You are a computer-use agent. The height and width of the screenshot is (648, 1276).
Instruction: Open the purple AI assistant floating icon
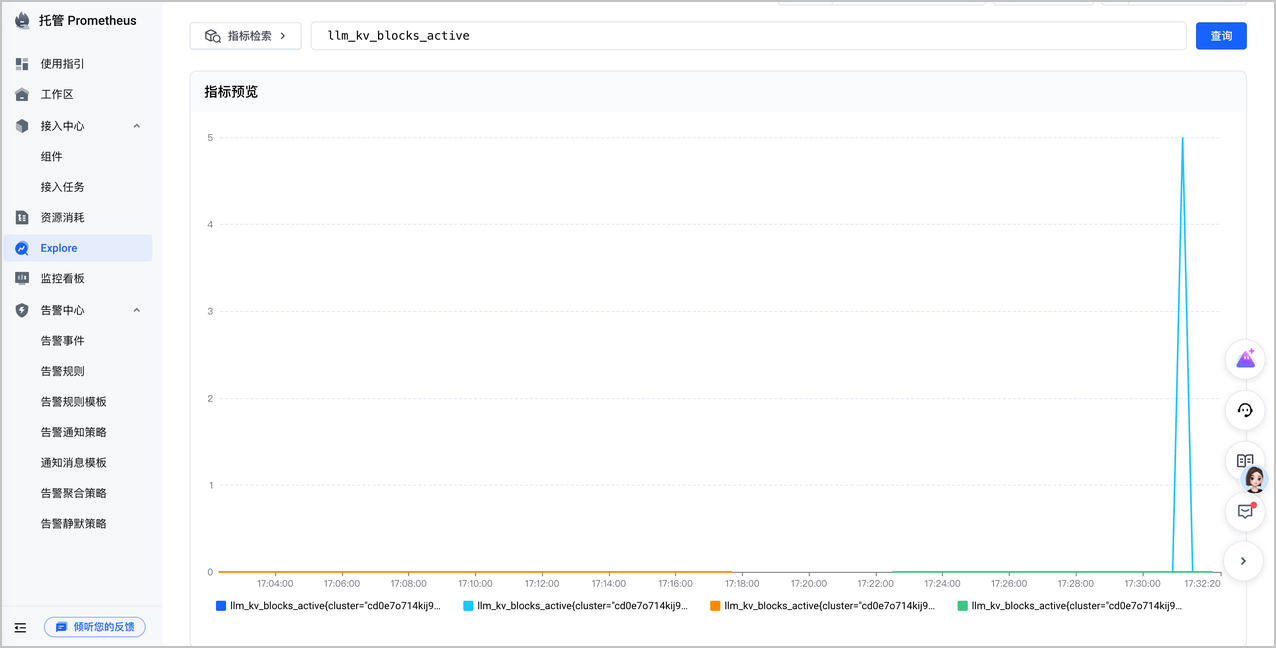(x=1245, y=359)
